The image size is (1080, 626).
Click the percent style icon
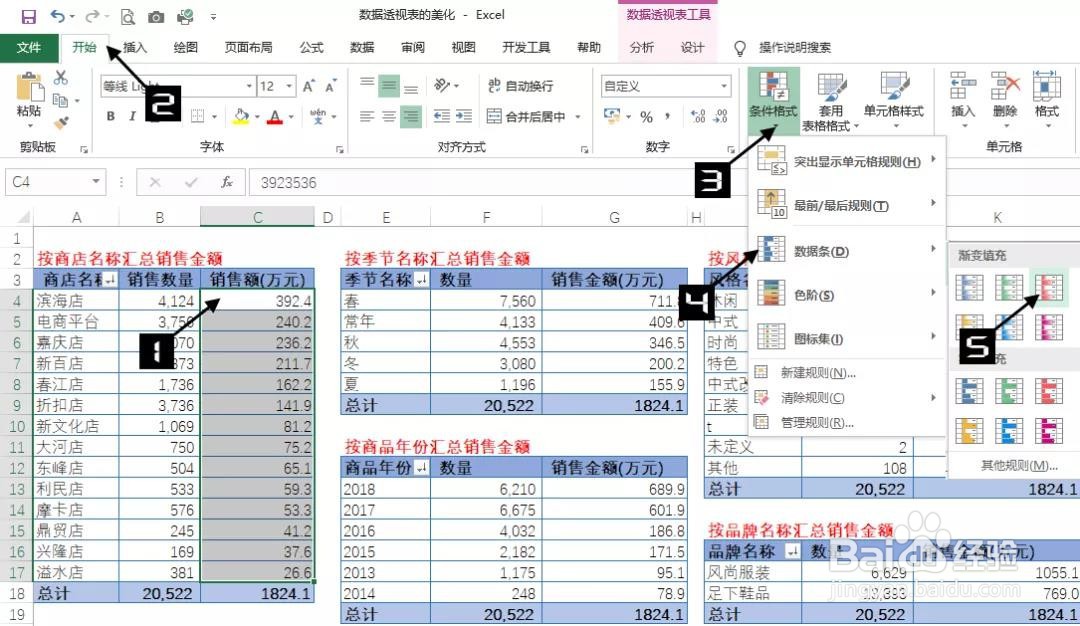click(646, 116)
